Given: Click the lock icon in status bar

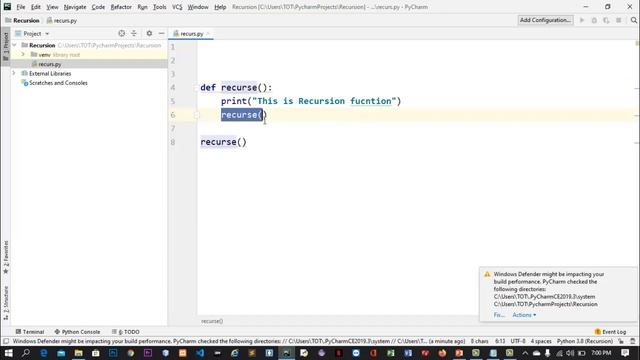Looking at the screenshot, I should pos(621,341).
